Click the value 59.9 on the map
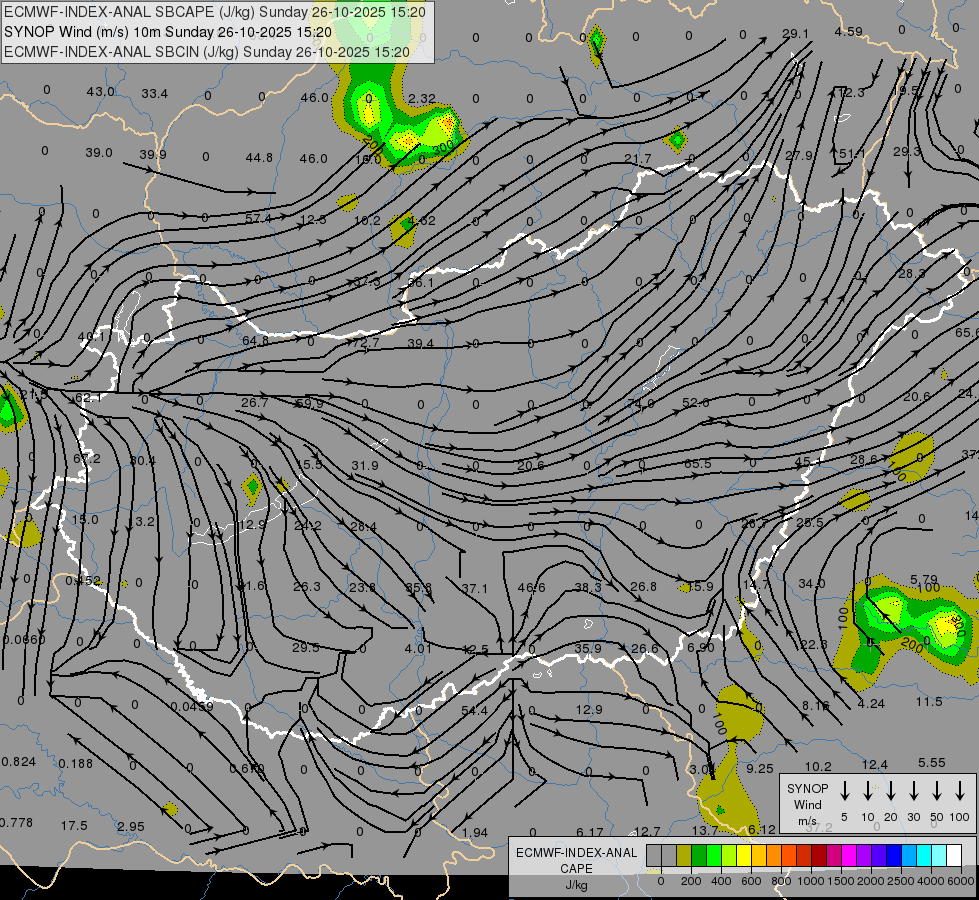Image resolution: width=979 pixels, height=900 pixels. click(x=310, y=403)
